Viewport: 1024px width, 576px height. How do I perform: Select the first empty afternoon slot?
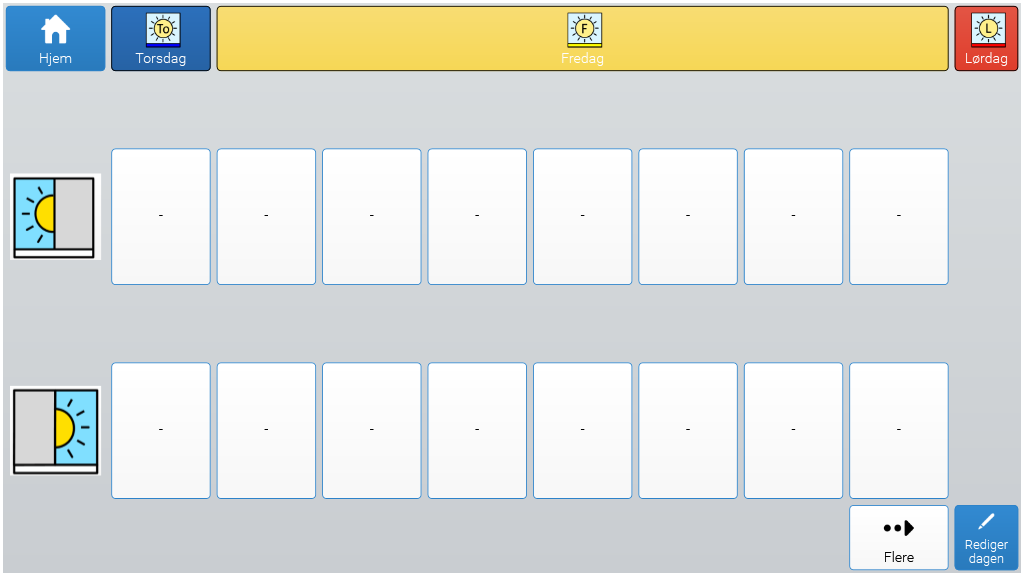tap(161, 430)
